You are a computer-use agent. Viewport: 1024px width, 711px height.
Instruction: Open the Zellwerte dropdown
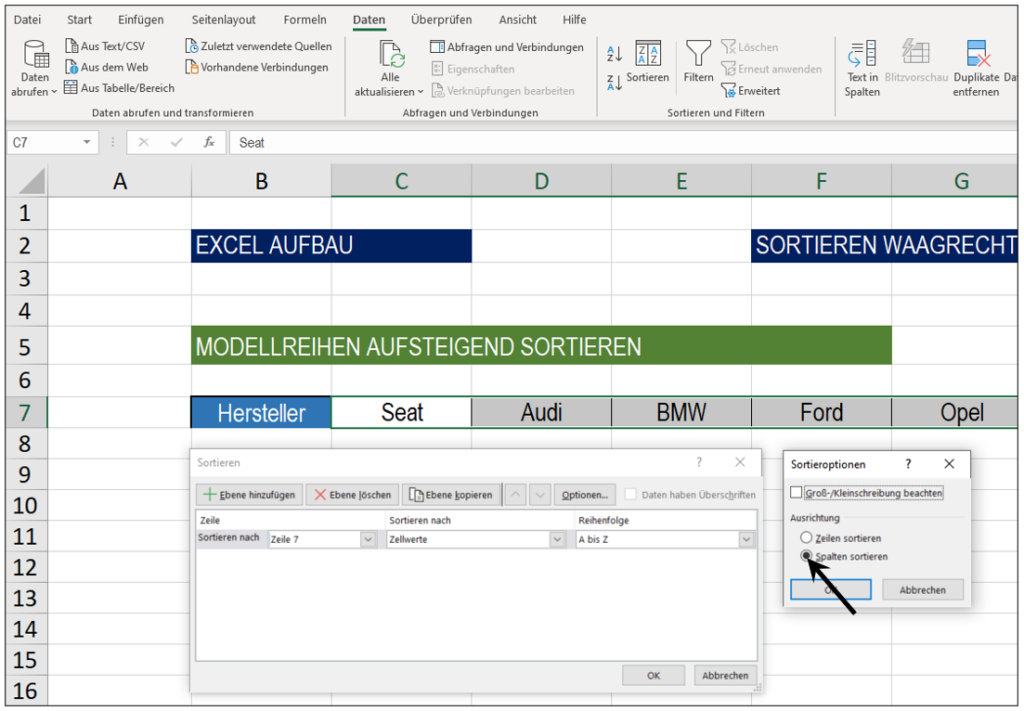tap(557, 539)
